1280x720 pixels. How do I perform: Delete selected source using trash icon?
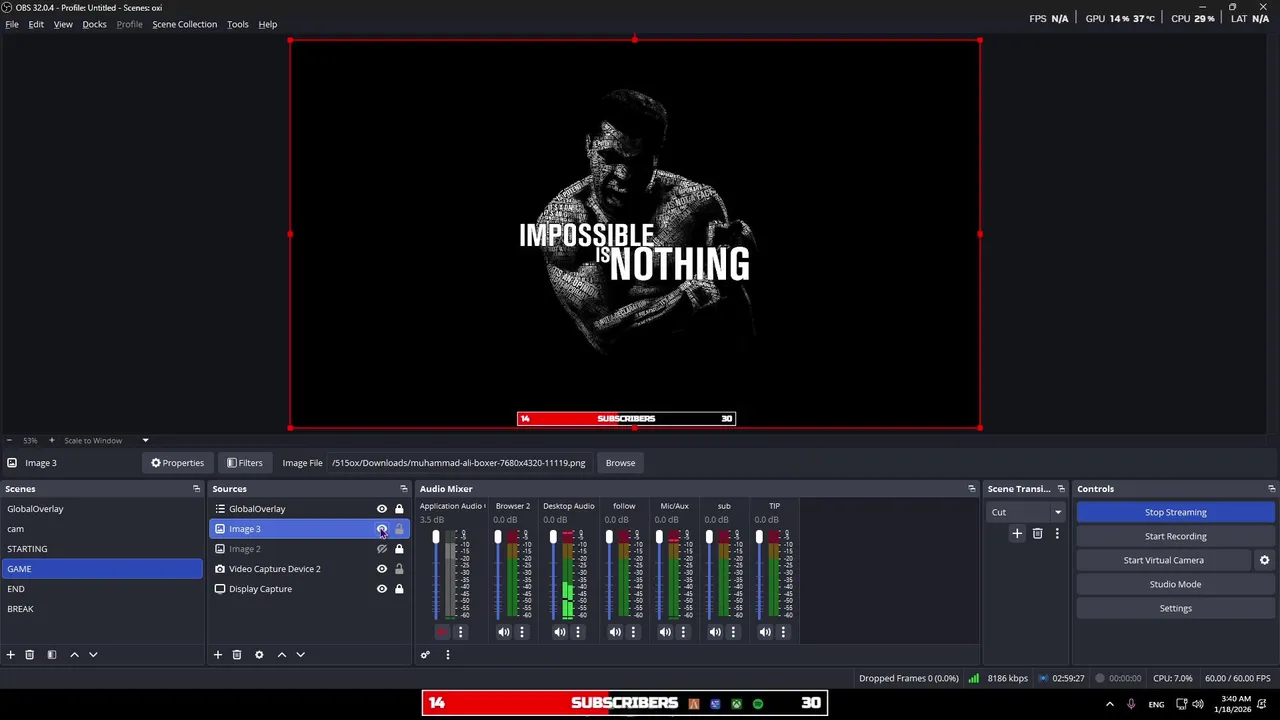pos(237,655)
